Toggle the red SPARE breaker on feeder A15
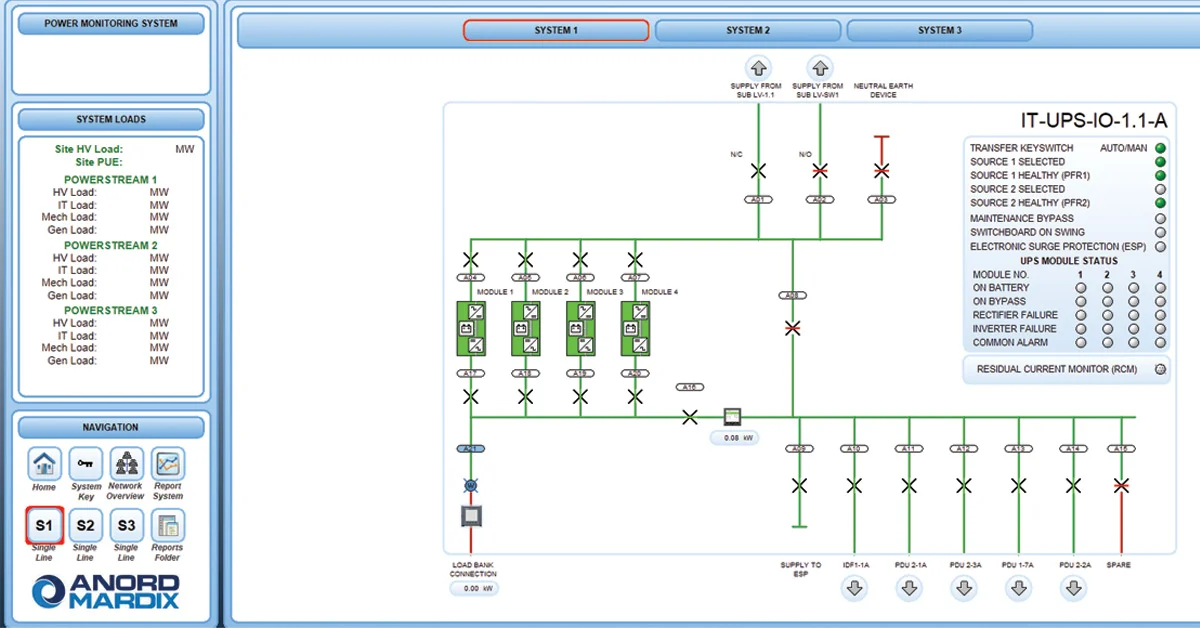The image size is (1200, 628). pos(1120,486)
